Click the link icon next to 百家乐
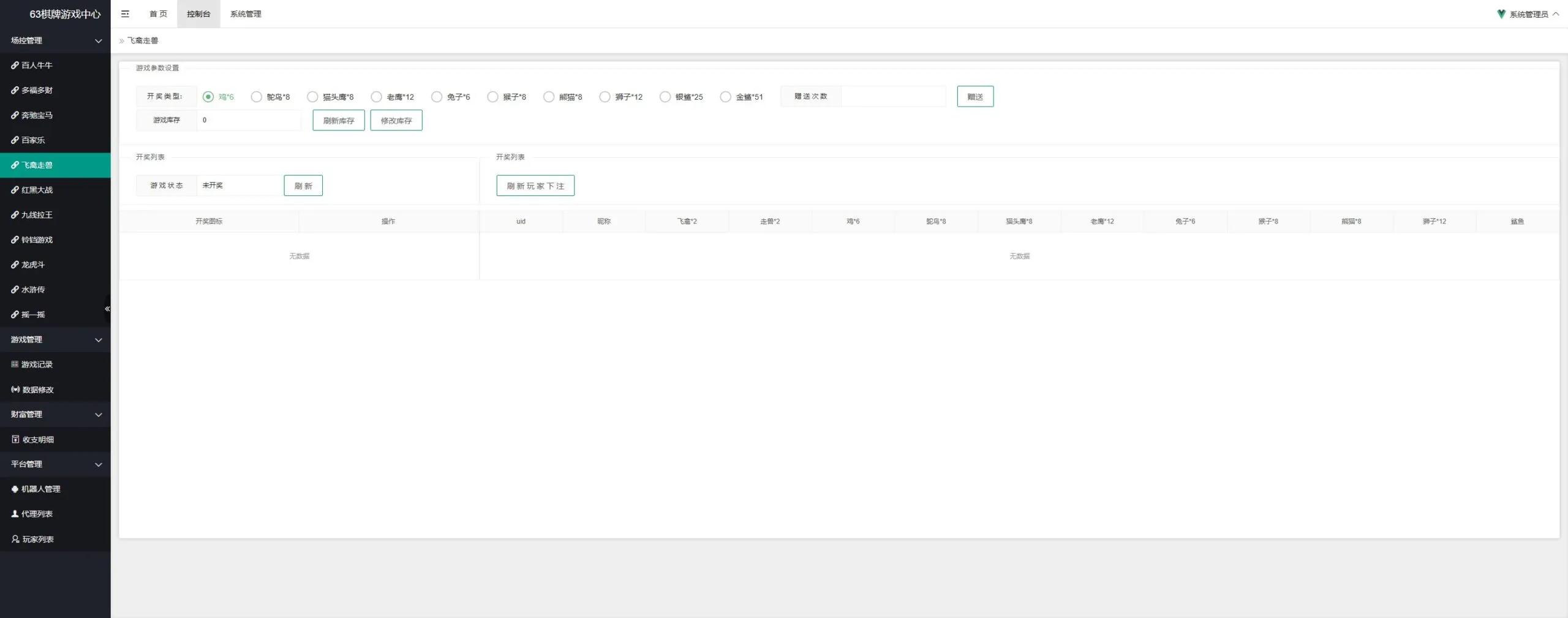Viewport: 1568px width, 618px height. click(x=15, y=140)
